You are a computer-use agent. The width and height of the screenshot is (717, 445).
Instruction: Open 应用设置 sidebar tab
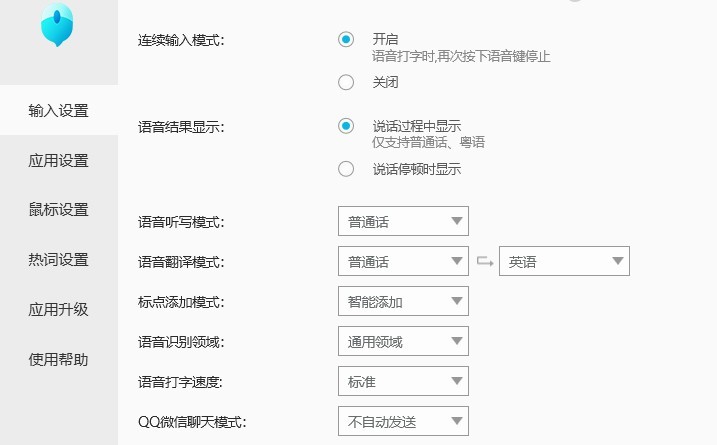pyautogui.click(x=58, y=160)
